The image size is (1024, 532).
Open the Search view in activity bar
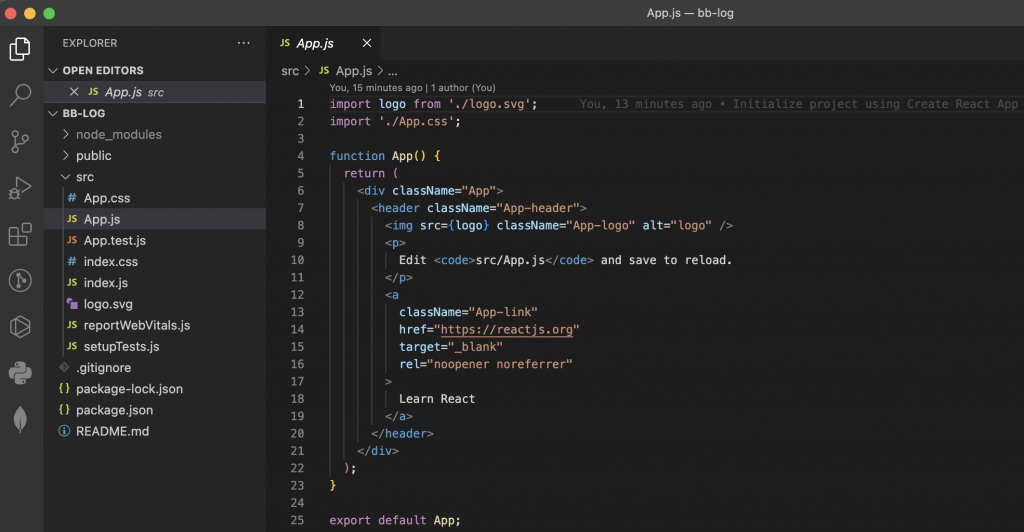pyautogui.click(x=20, y=95)
